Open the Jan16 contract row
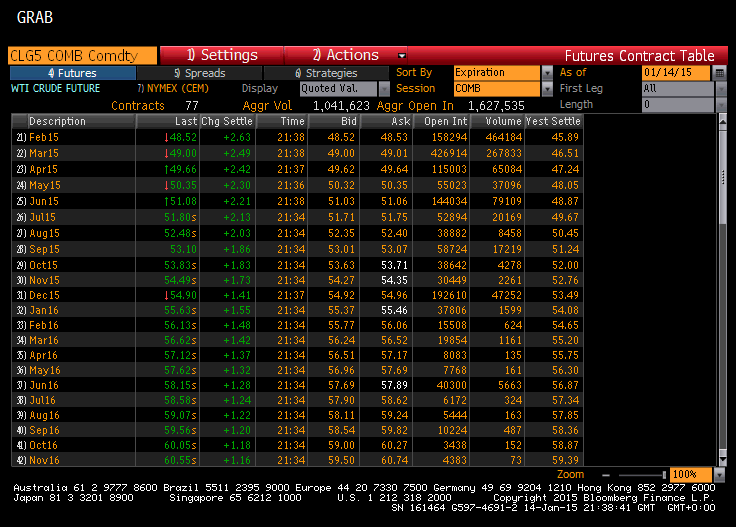This screenshot has height=527, width=736. (x=297, y=310)
